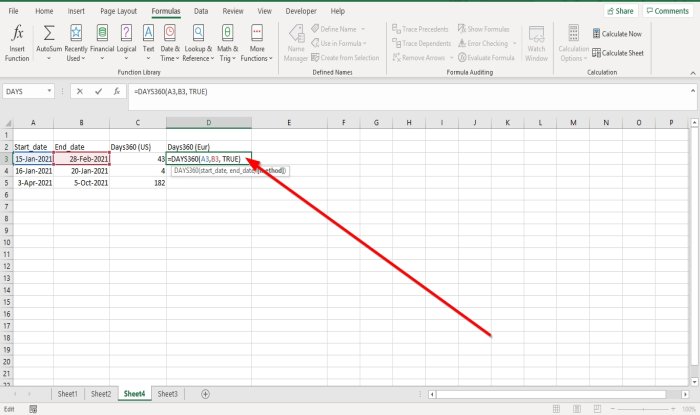The height and width of the screenshot is (415, 700).
Task: Click Use in Formula
Action: pos(338,43)
